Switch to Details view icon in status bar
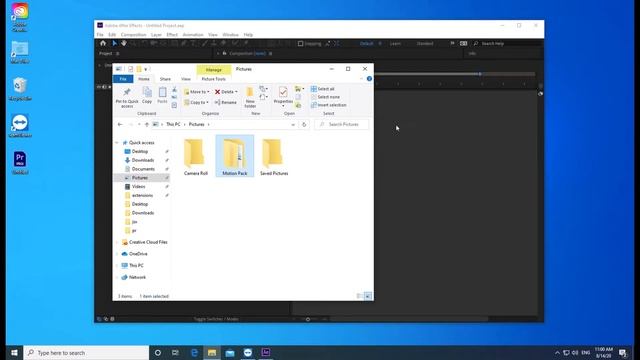 pyautogui.click(x=360, y=296)
